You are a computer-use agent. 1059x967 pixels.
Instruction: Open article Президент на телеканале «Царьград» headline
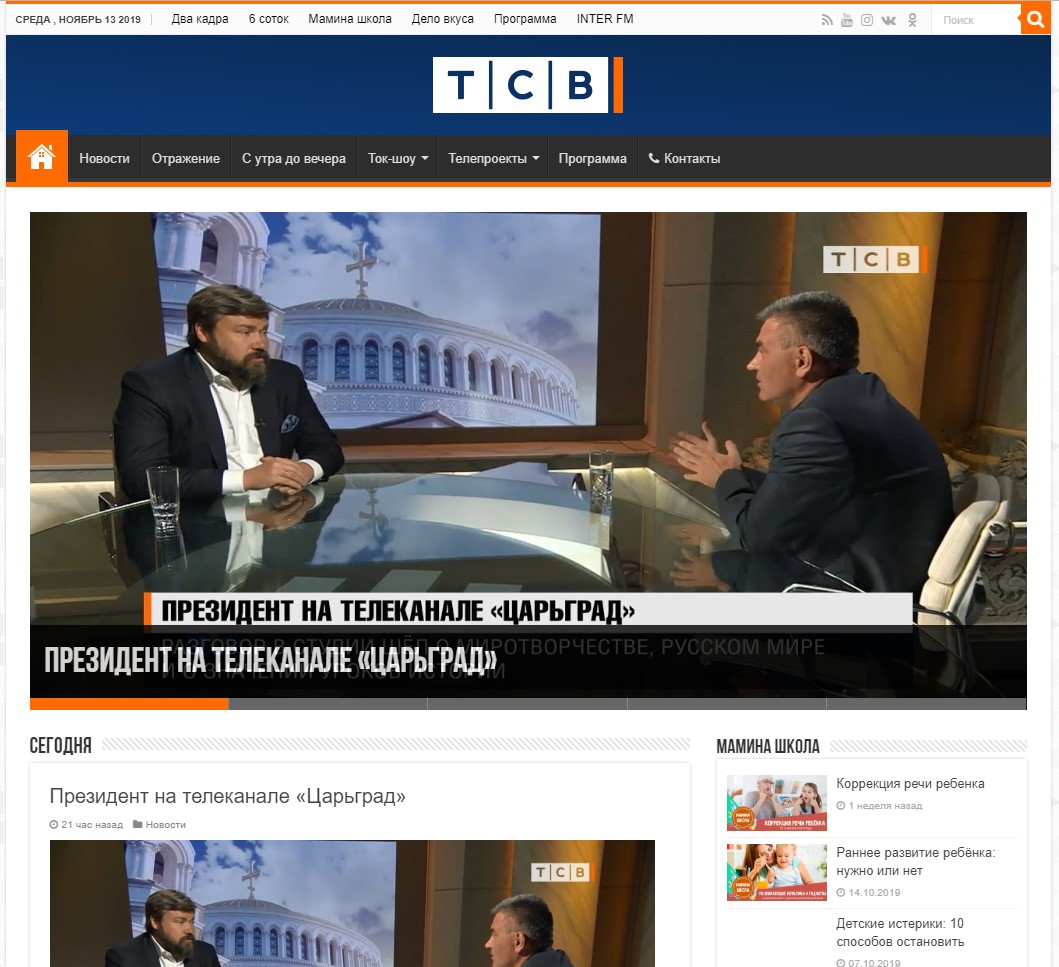point(228,796)
